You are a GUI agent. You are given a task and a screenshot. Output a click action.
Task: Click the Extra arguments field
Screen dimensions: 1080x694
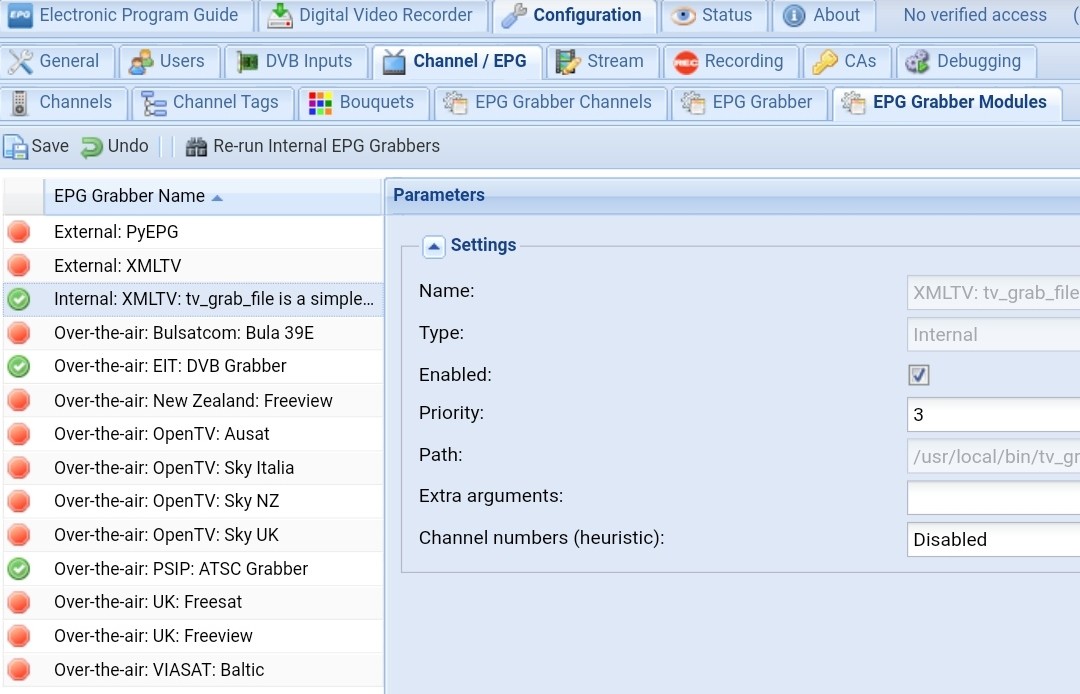click(x=993, y=497)
